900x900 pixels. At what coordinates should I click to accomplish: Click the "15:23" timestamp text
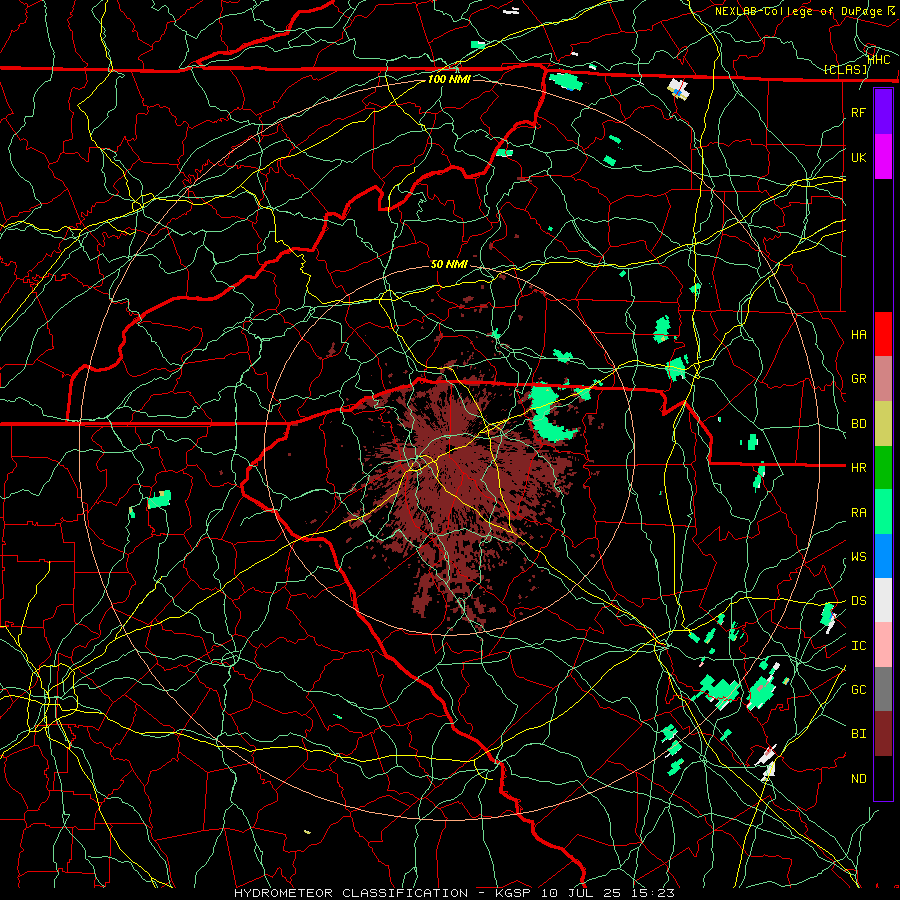coord(654,893)
